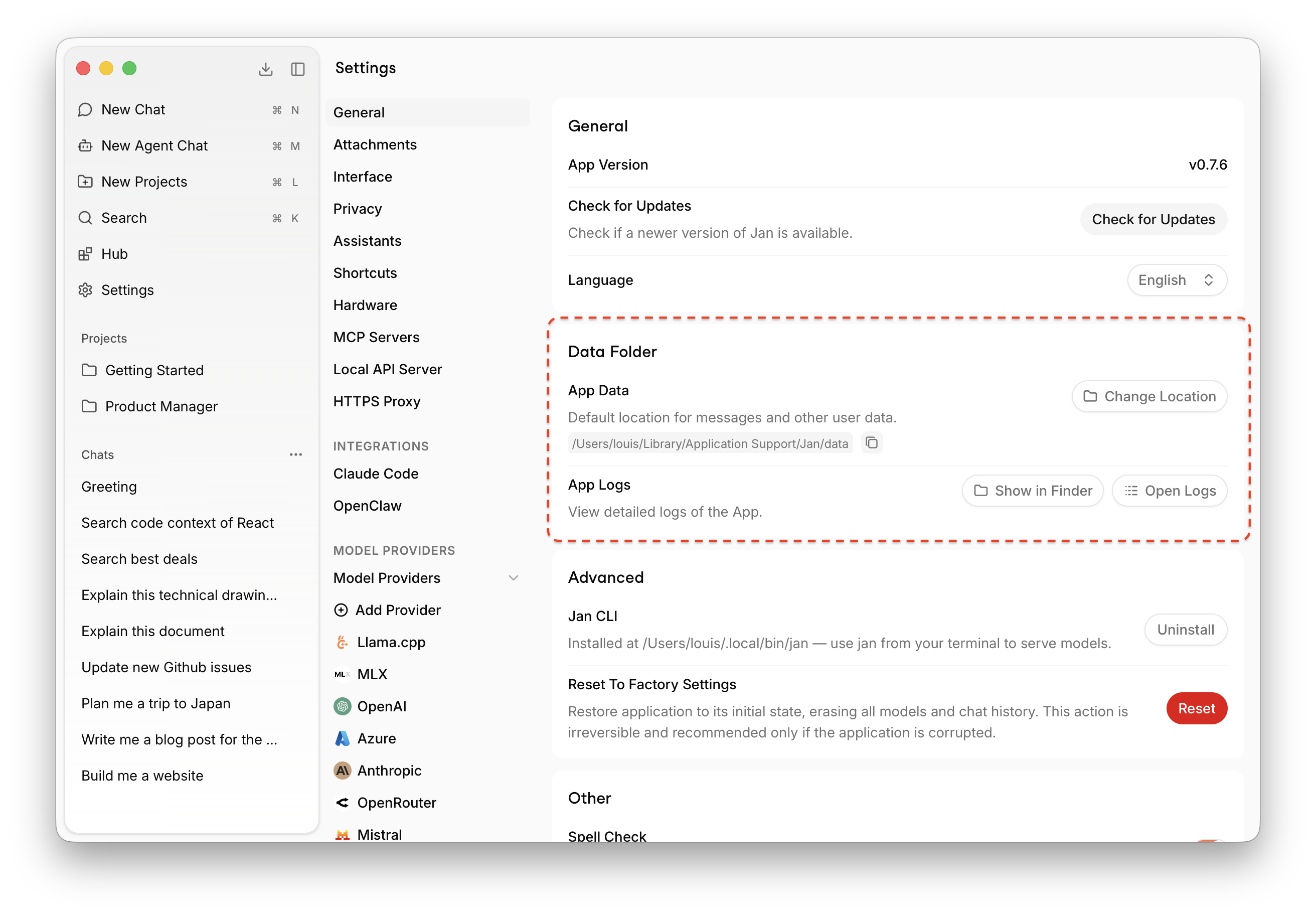
Task: Switch to the Hardware settings section
Action: click(x=365, y=305)
